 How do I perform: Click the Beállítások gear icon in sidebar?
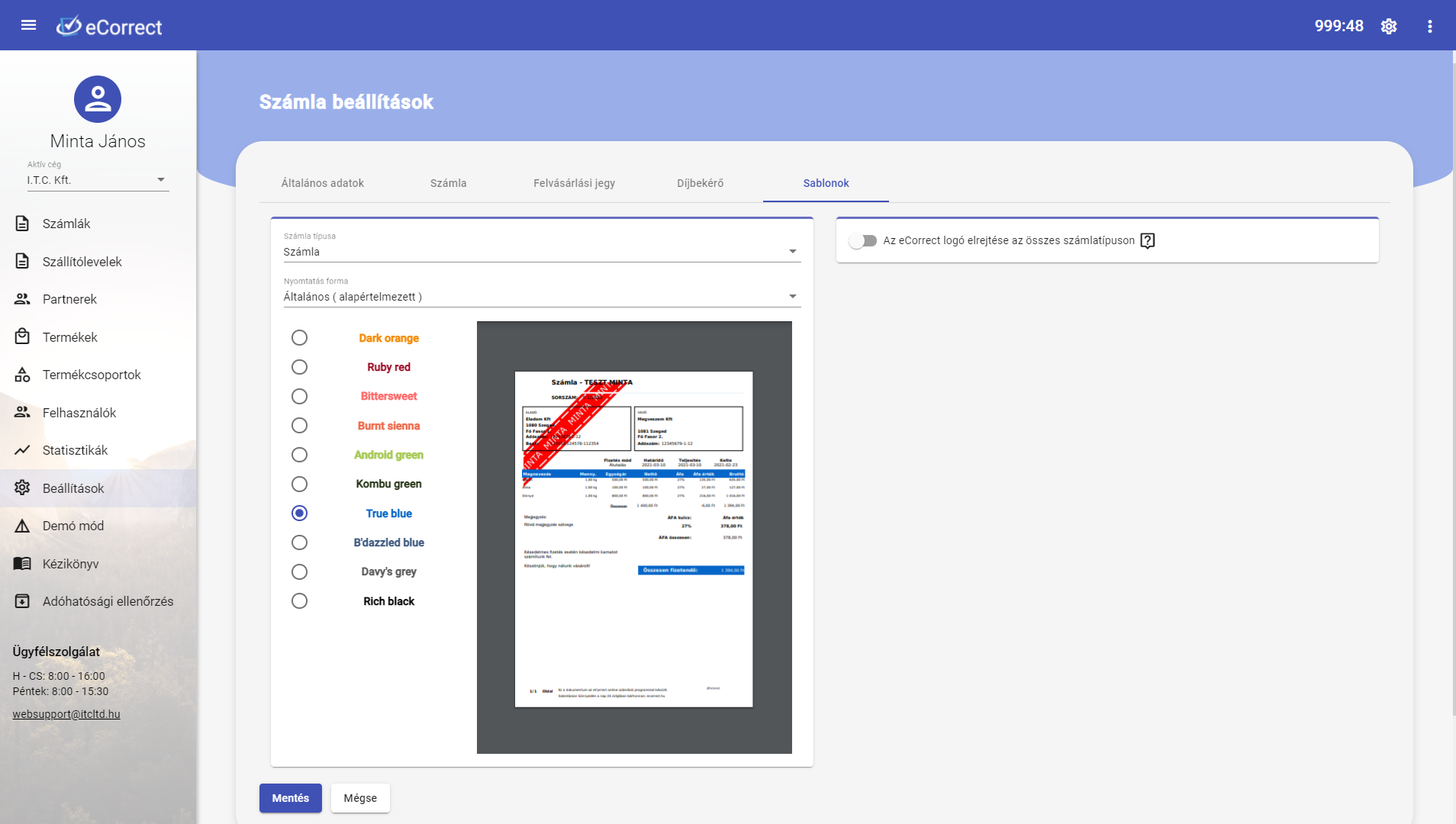22,488
